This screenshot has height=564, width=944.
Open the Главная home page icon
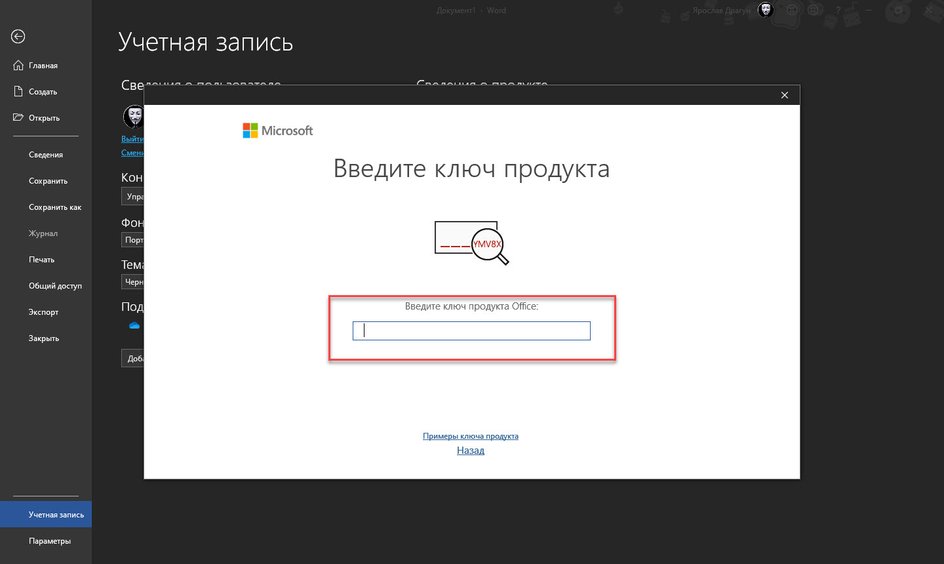(x=18, y=65)
